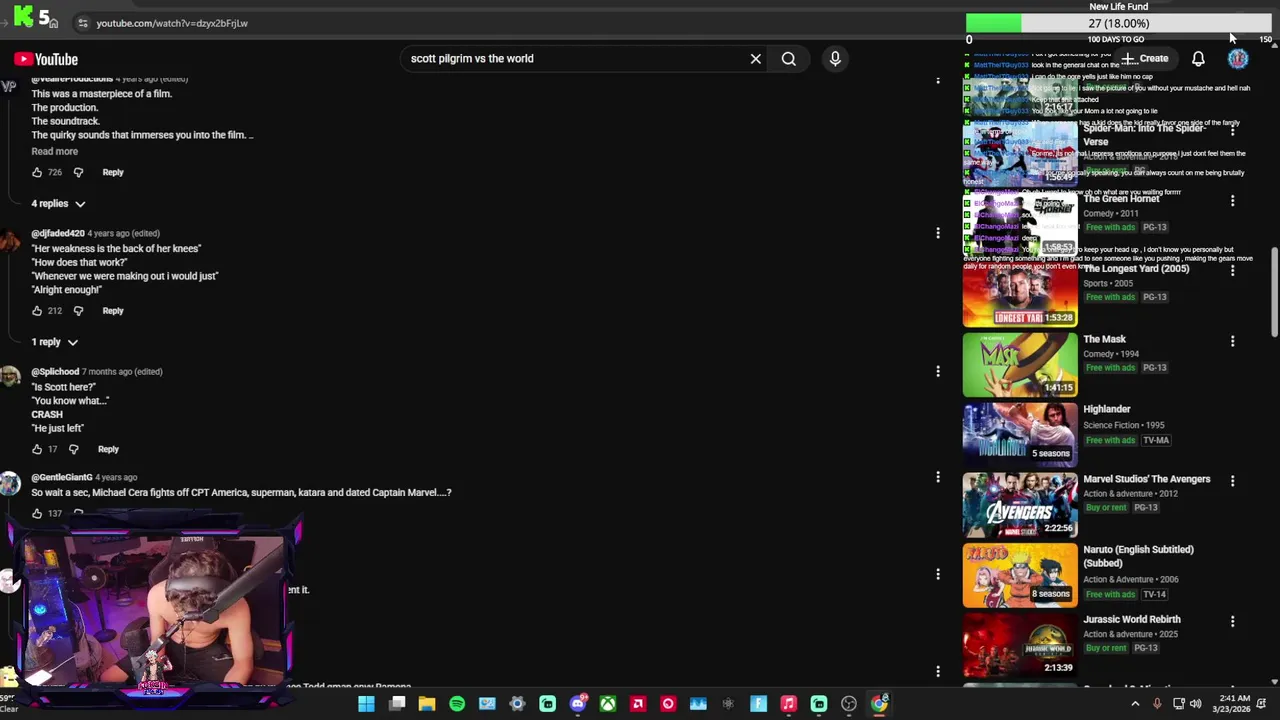Reply to the @djfaded420 comment
This screenshot has width=1280, height=720.
(x=113, y=311)
